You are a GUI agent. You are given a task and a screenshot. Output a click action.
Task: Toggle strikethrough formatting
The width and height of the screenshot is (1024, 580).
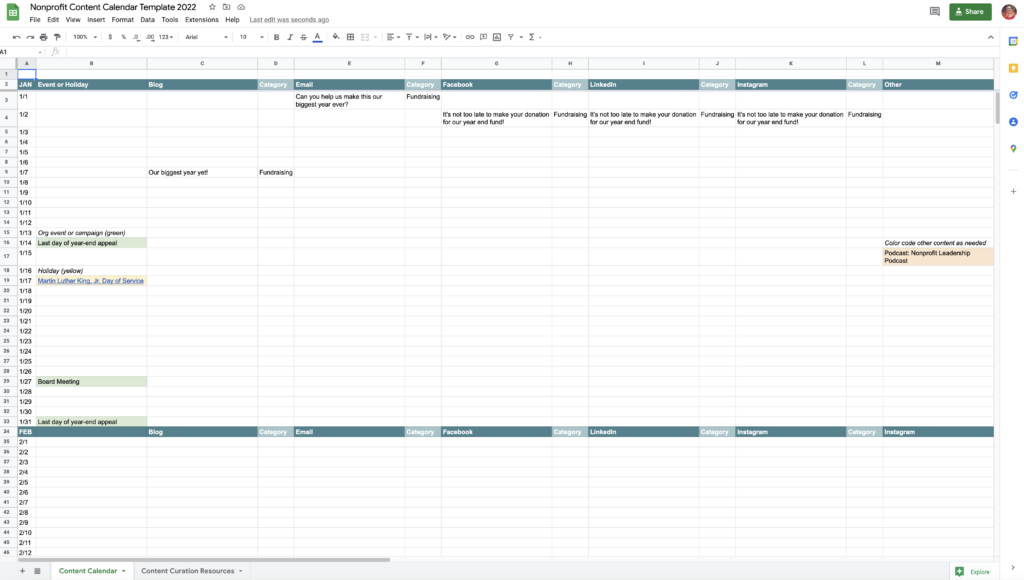point(304,37)
